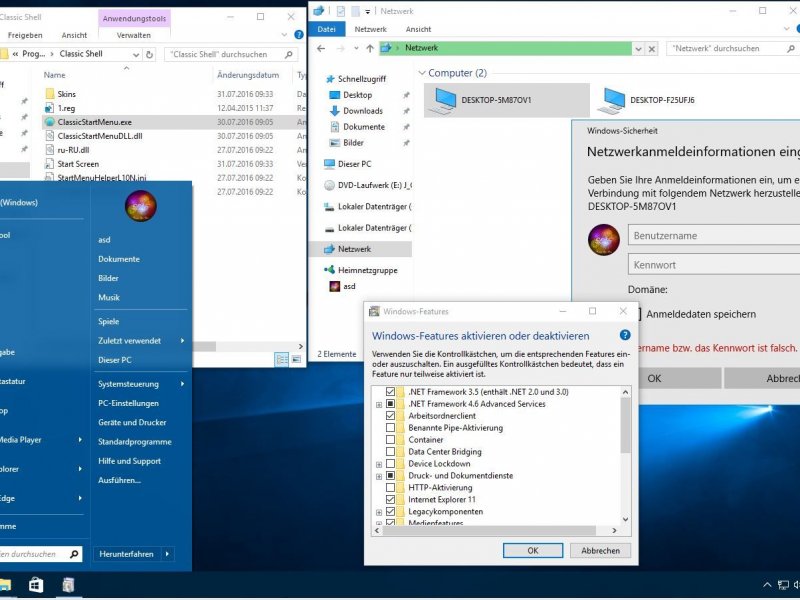Click the right scroll arrow under the features list
This screenshot has width=800, height=600.
point(614,531)
